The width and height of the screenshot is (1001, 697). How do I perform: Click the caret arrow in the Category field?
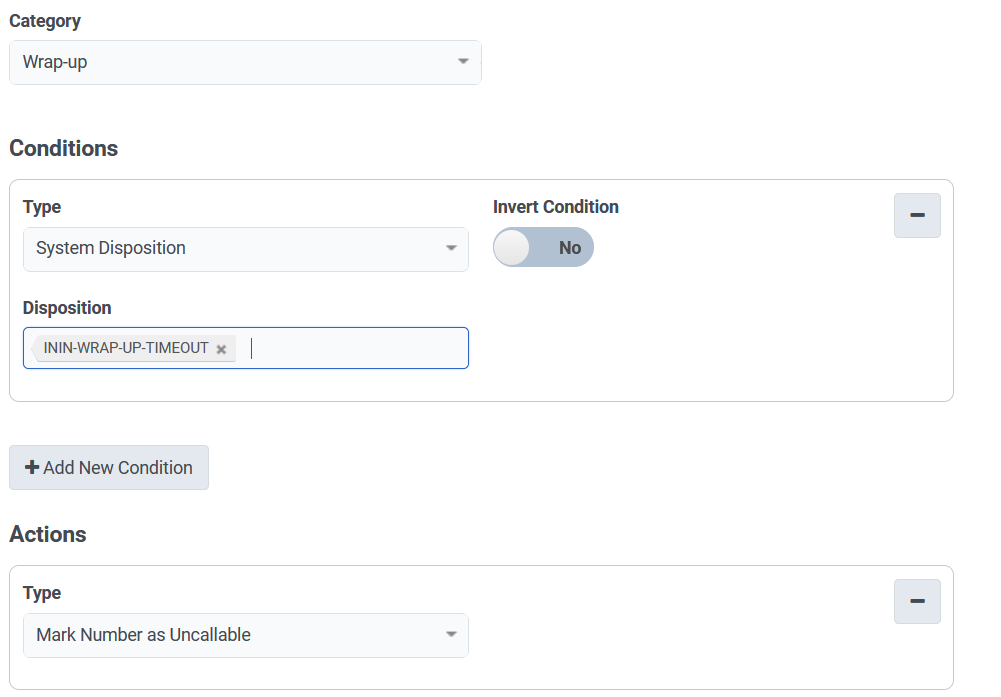[x=463, y=62]
